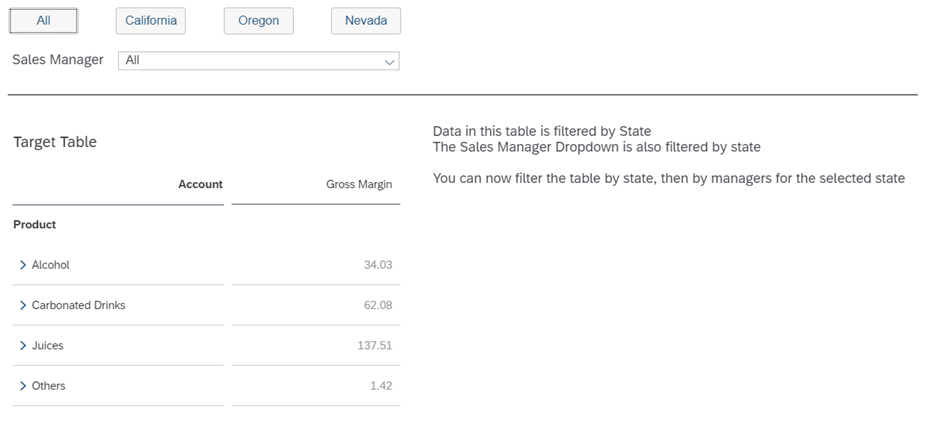
Task: Click inside the Sales Manager selection field
Action: [x=250, y=61]
